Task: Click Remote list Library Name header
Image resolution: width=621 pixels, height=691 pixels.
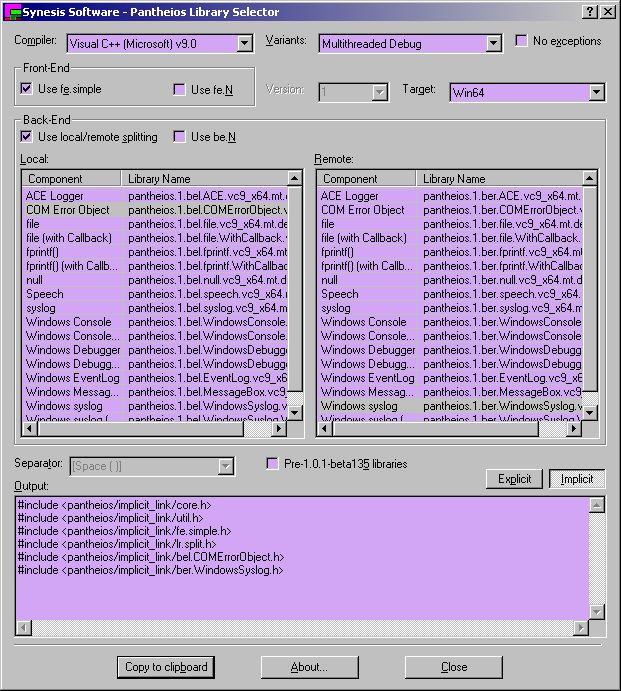Action: click(x=499, y=178)
